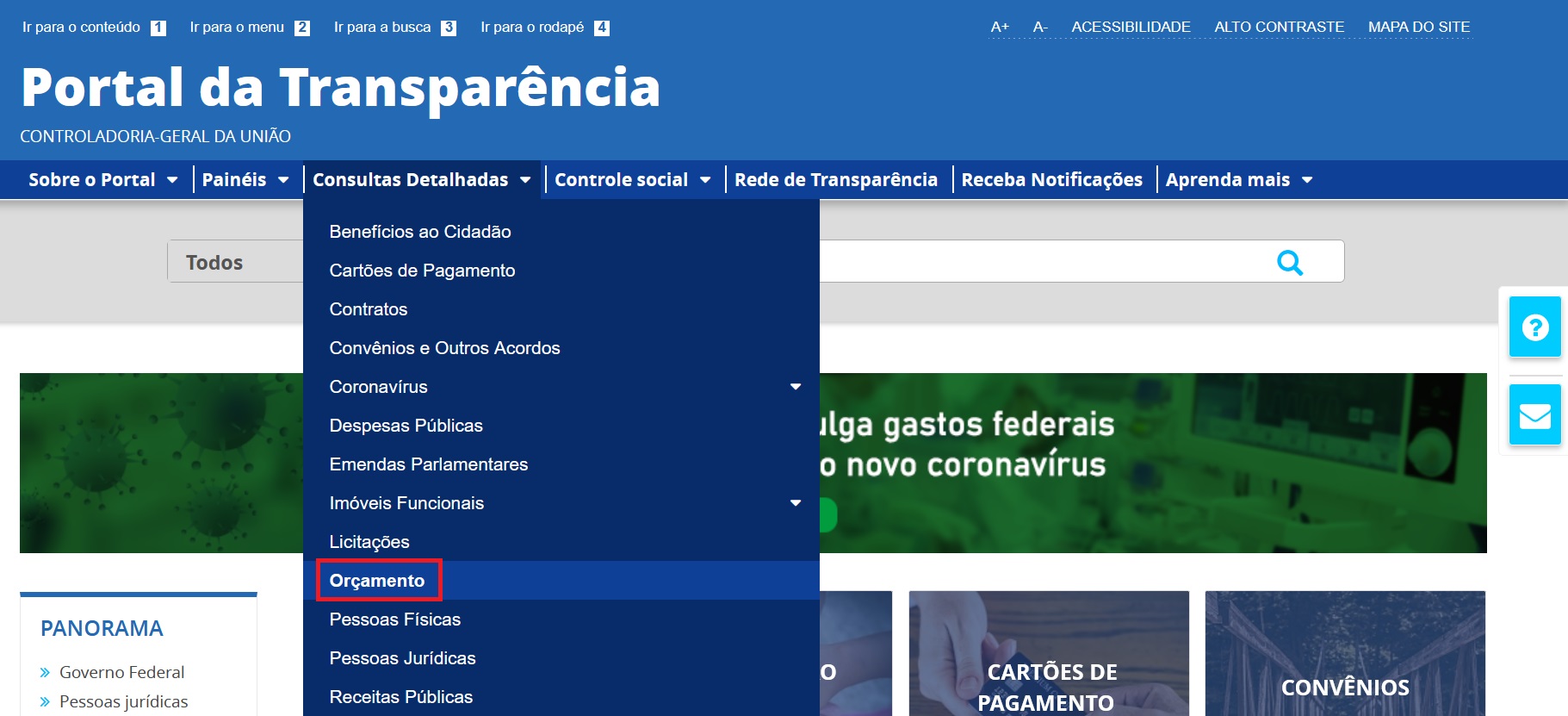Open the MAPA DO SITE link
The width and height of the screenshot is (1568, 716).
tap(1419, 27)
